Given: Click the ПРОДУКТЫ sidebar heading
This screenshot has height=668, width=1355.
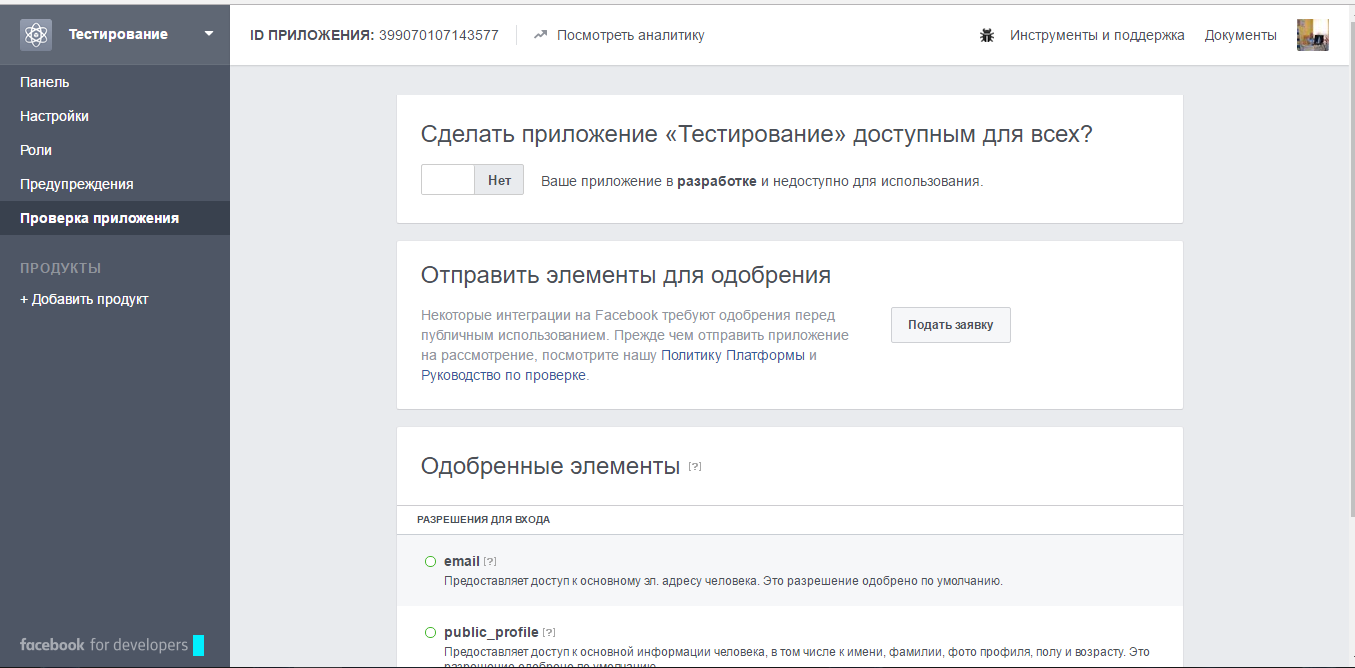Looking at the screenshot, I should point(61,268).
